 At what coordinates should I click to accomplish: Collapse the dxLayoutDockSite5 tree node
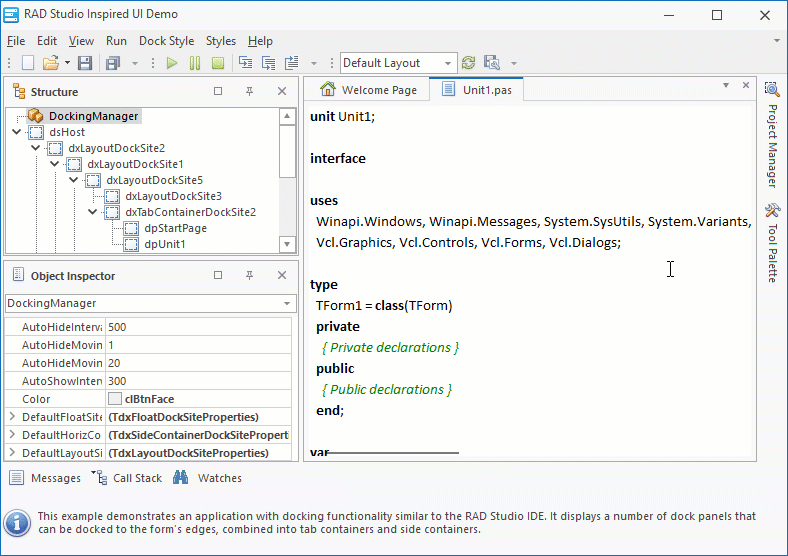click(74, 180)
